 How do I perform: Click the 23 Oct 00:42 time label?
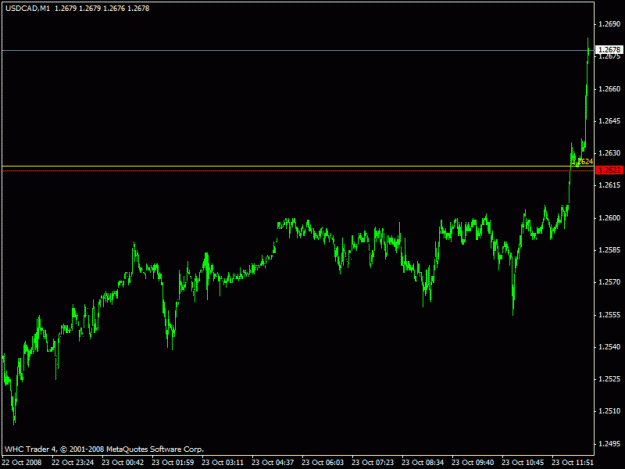click(122, 463)
